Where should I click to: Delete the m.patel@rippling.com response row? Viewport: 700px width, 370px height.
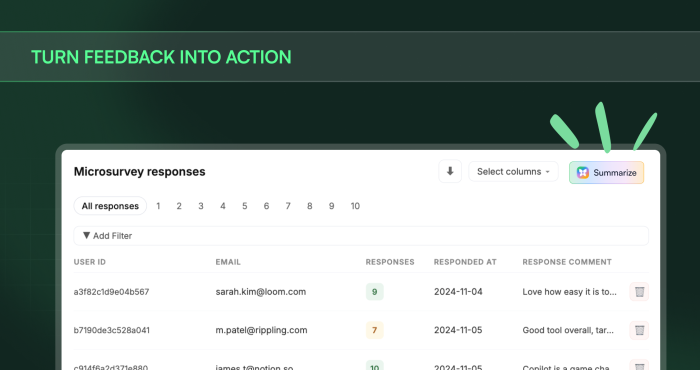pyautogui.click(x=639, y=330)
